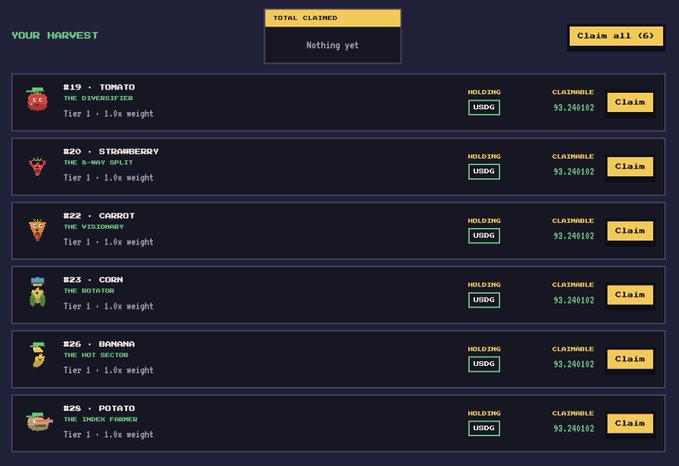This screenshot has width=679, height=466.
Task: Click Tomato 'Tier 1 · 1.0x weight' text
Action: [108, 113]
